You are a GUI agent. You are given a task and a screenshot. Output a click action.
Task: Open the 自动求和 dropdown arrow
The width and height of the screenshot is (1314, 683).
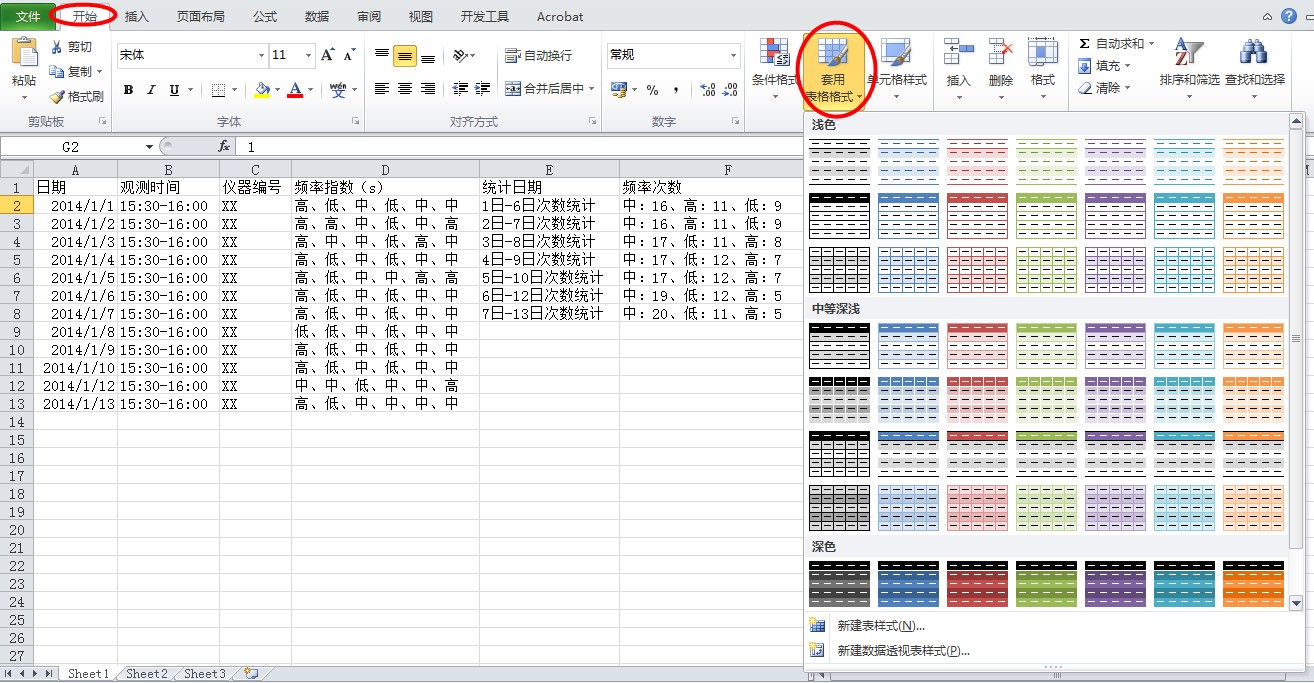tap(1151, 44)
